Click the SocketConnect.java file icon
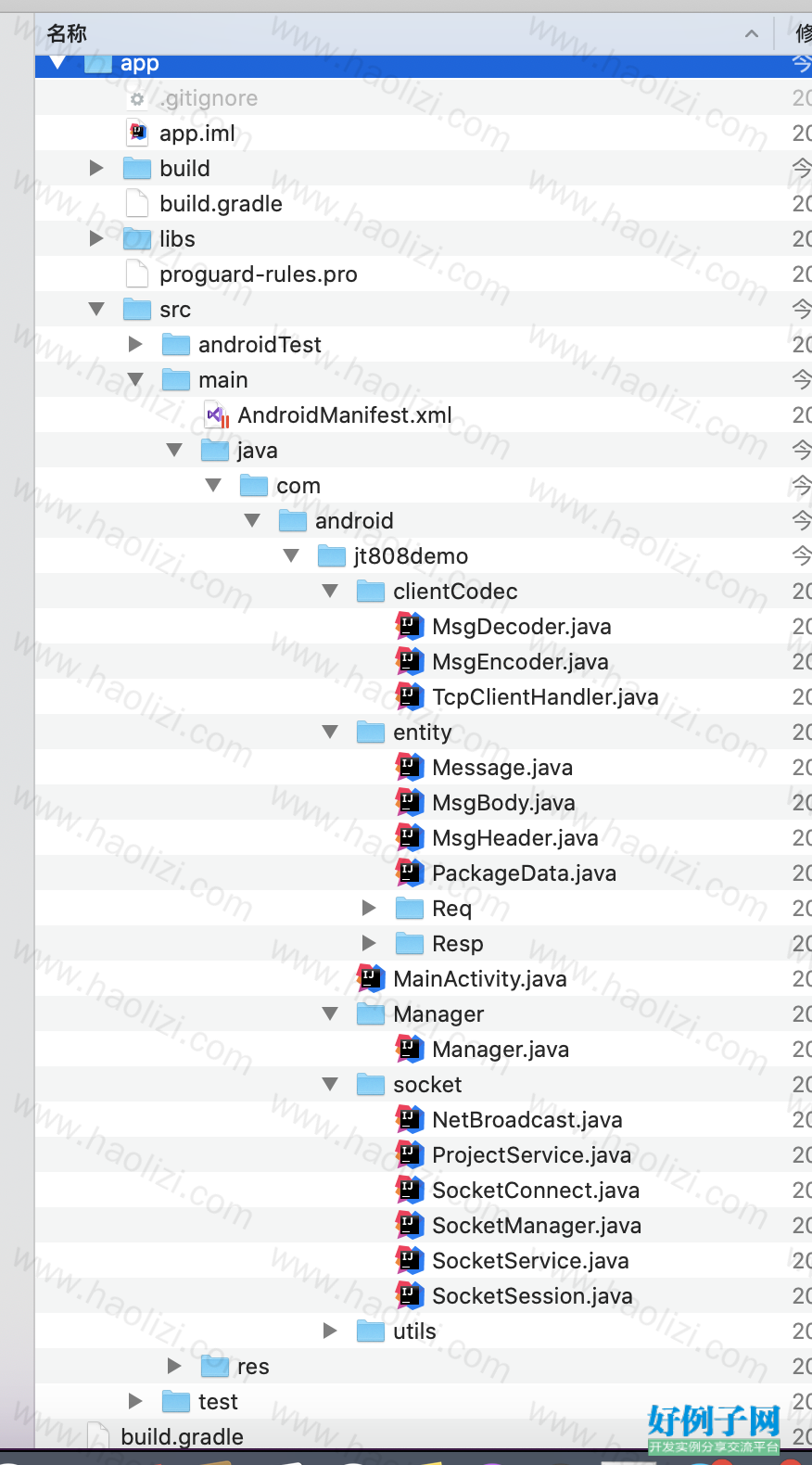 tap(410, 1190)
